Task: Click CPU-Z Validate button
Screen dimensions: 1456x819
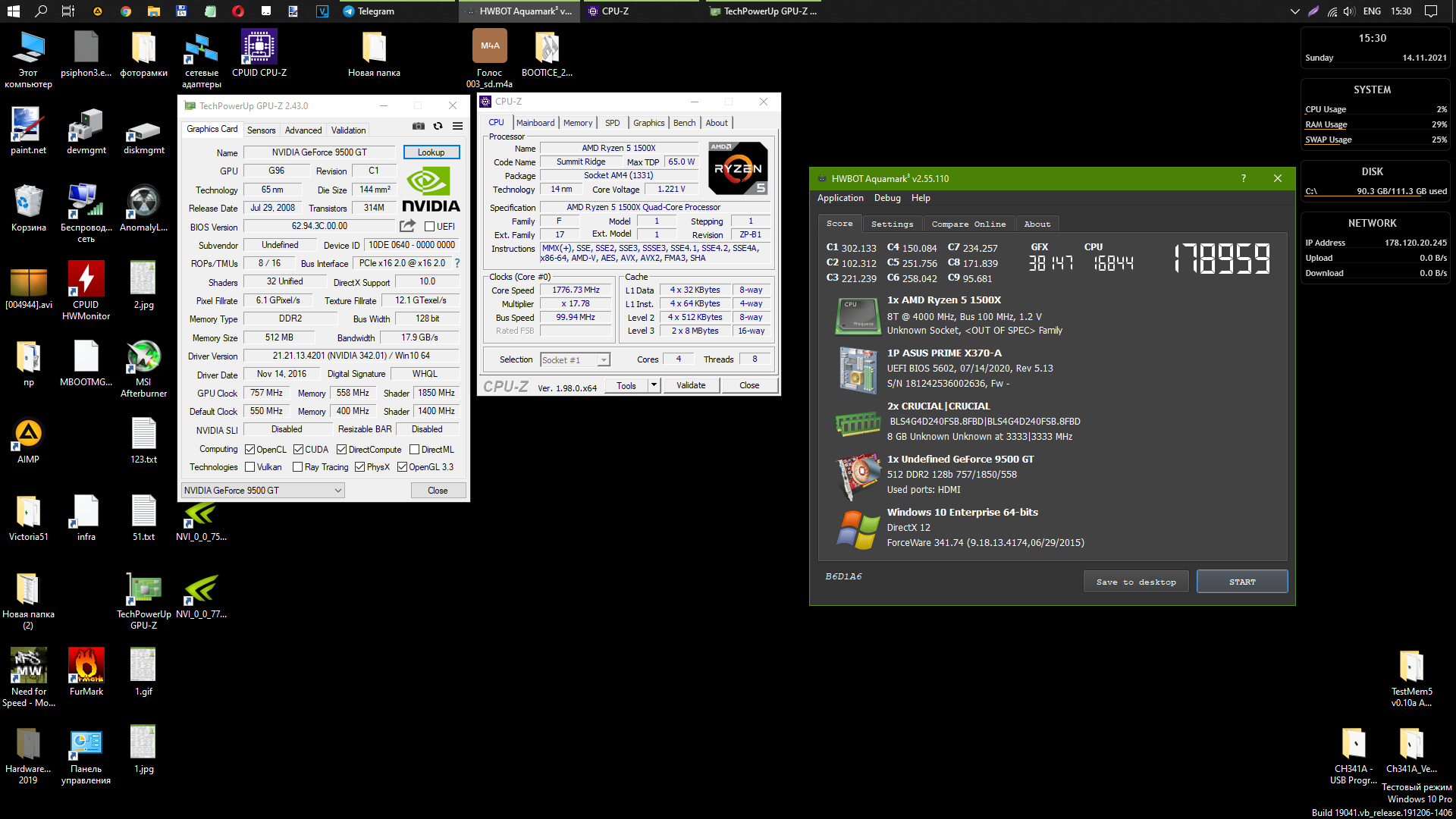Action: (691, 385)
